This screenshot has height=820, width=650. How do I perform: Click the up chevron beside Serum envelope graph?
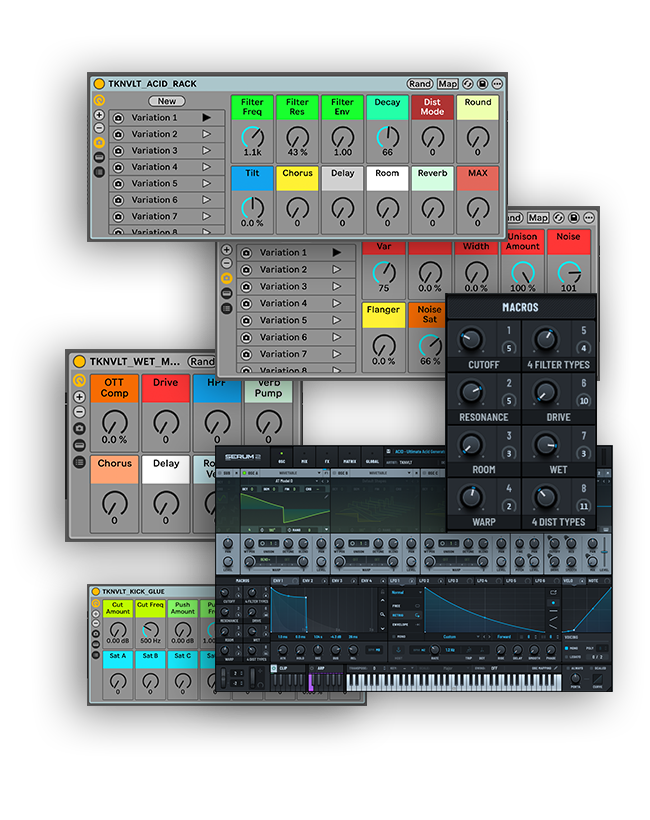coord(382,600)
